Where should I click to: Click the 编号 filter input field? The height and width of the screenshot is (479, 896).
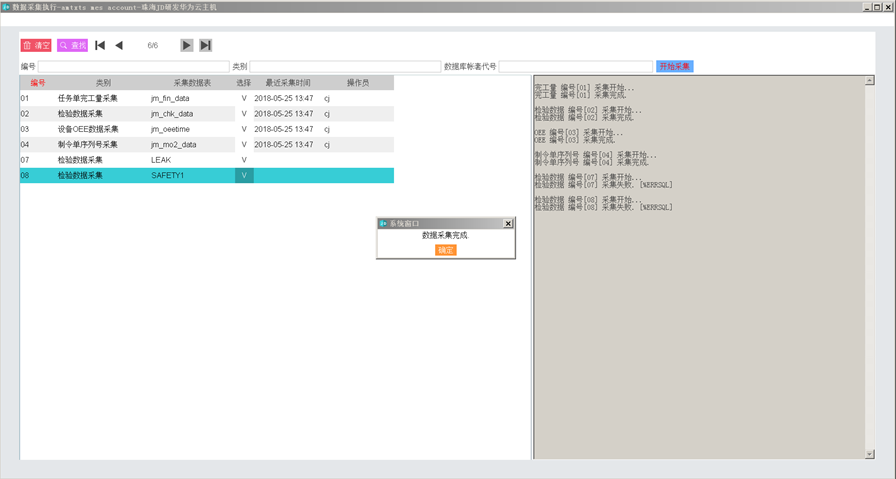point(133,67)
